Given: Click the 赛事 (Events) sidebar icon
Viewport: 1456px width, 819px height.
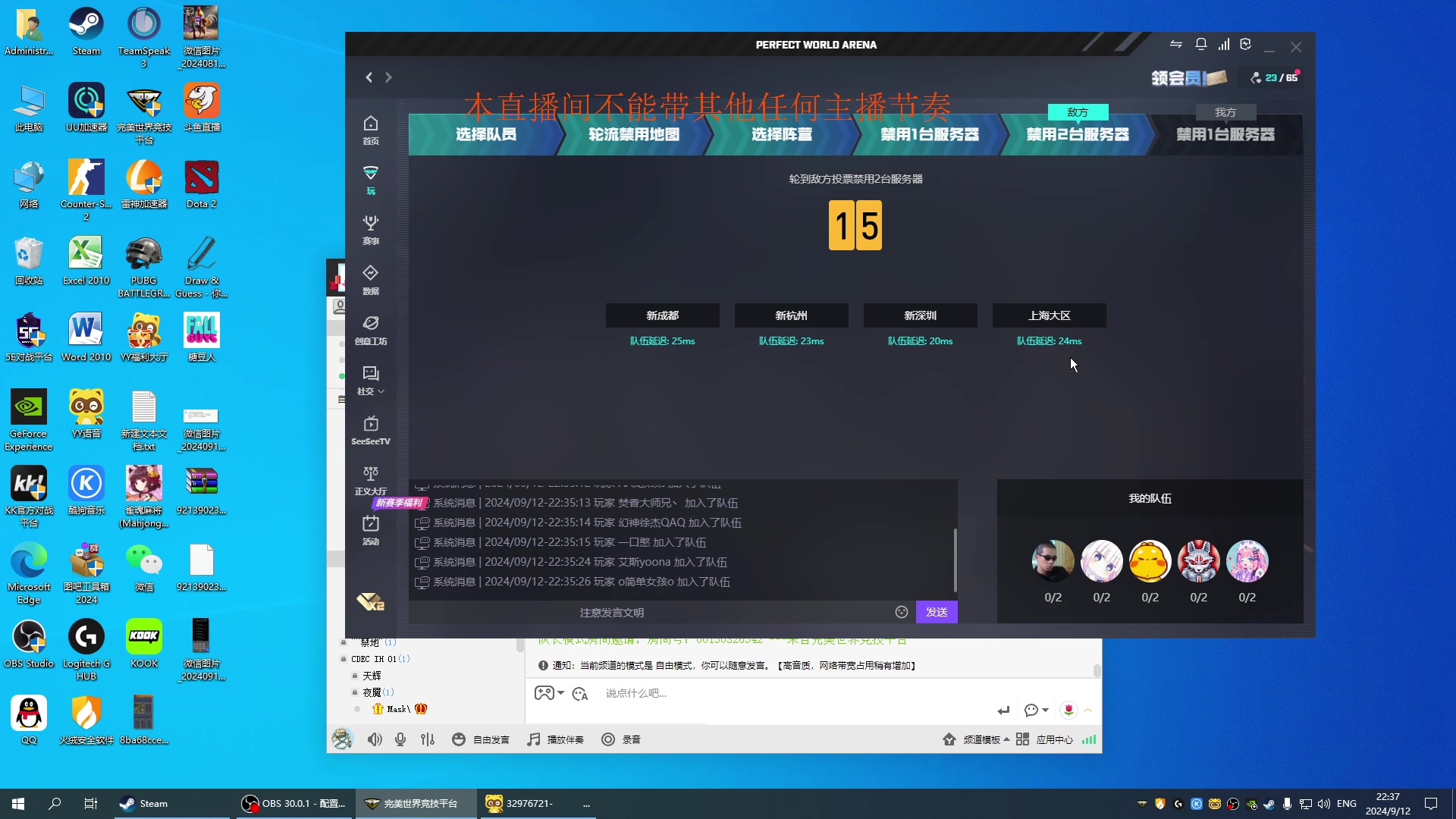Looking at the screenshot, I should [369, 228].
